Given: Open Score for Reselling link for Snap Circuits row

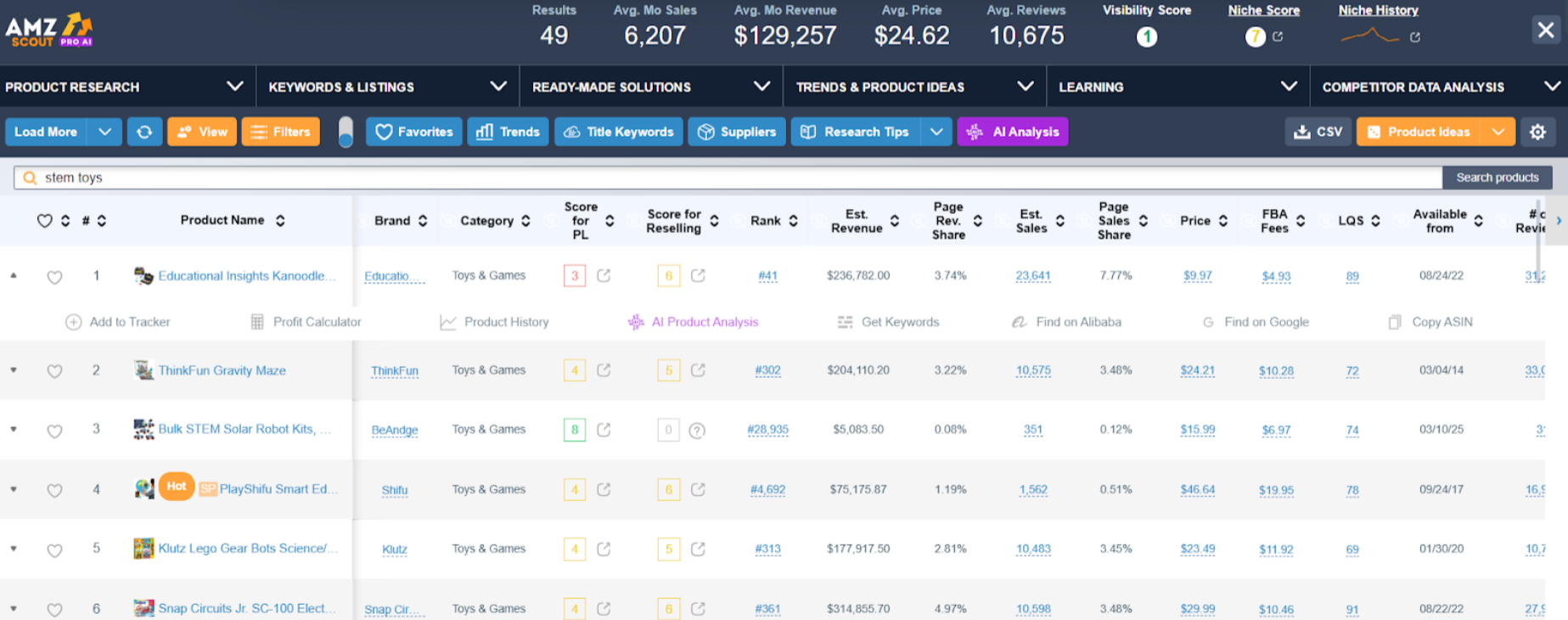Looking at the screenshot, I should (698, 608).
